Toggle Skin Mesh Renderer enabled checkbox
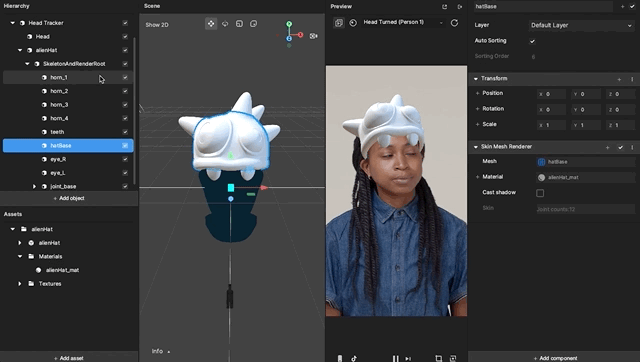 [x=620, y=147]
